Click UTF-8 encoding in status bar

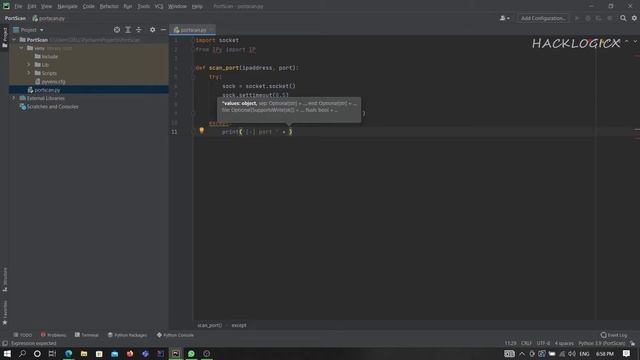click(543, 343)
